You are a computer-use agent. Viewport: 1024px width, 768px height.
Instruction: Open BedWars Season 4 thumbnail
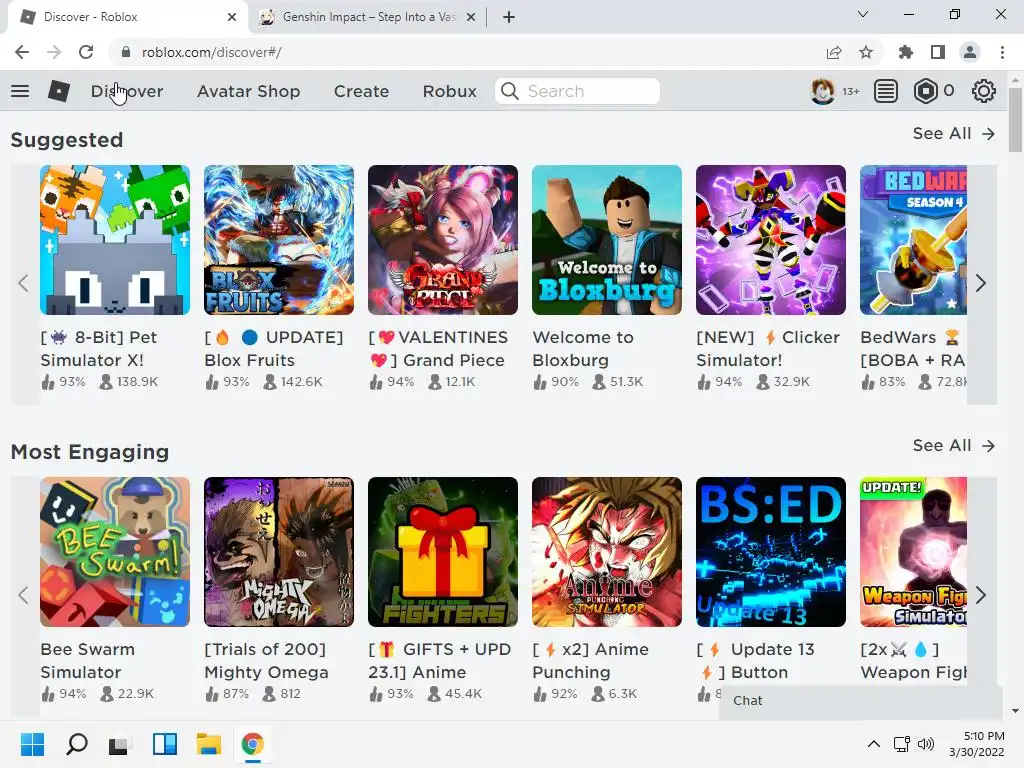click(913, 240)
